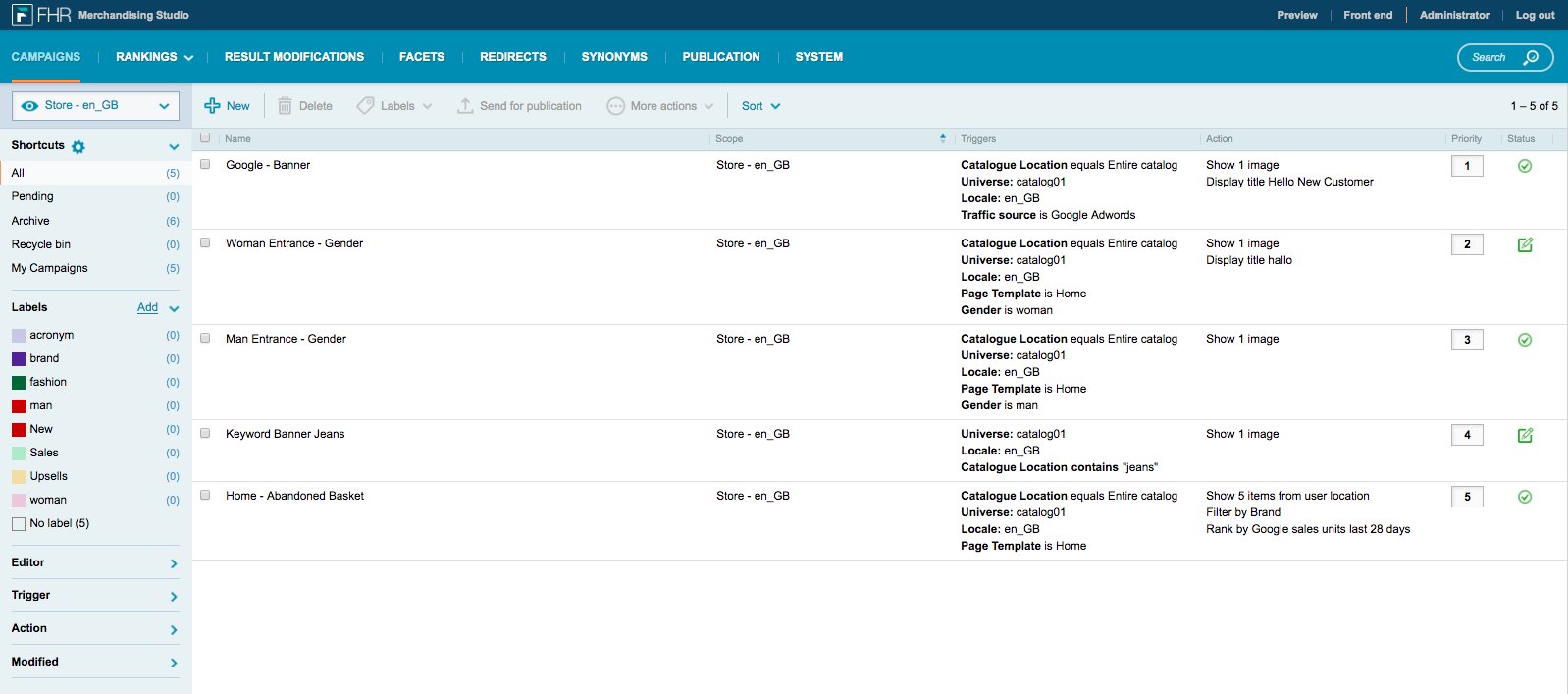The width and height of the screenshot is (1568, 694).
Task: Click the Add labels link
Action: pyautogui.click(x=147, y=307)
